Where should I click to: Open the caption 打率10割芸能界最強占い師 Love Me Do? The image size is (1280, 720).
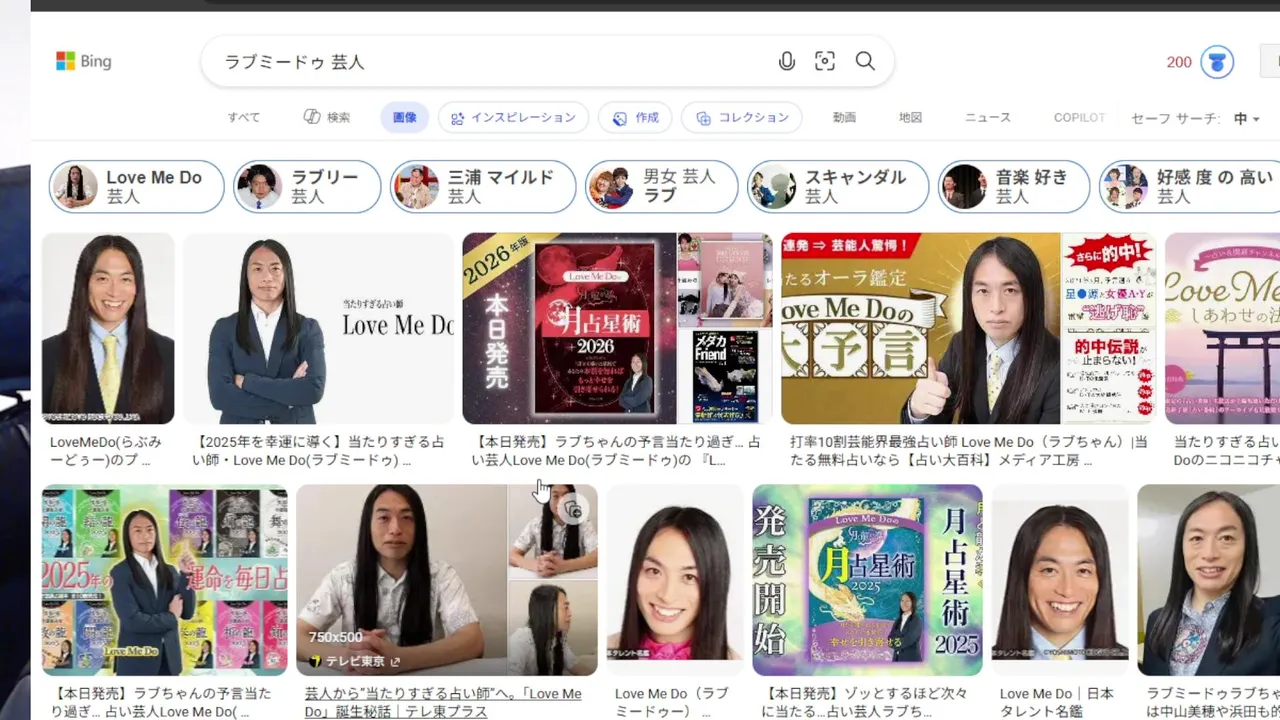[x=968, y=451]
